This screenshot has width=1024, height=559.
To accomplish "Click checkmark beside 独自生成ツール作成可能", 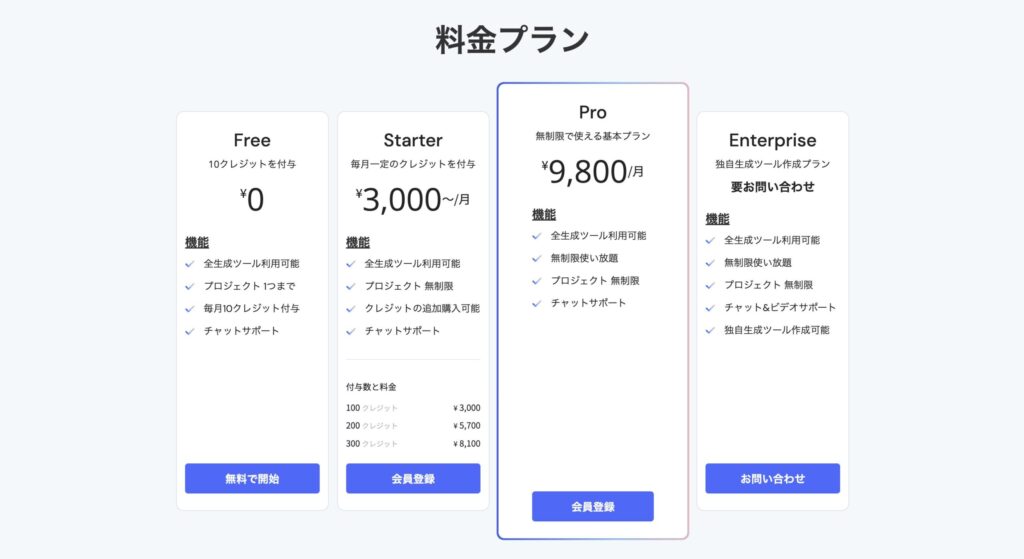I will click(711, 330).
